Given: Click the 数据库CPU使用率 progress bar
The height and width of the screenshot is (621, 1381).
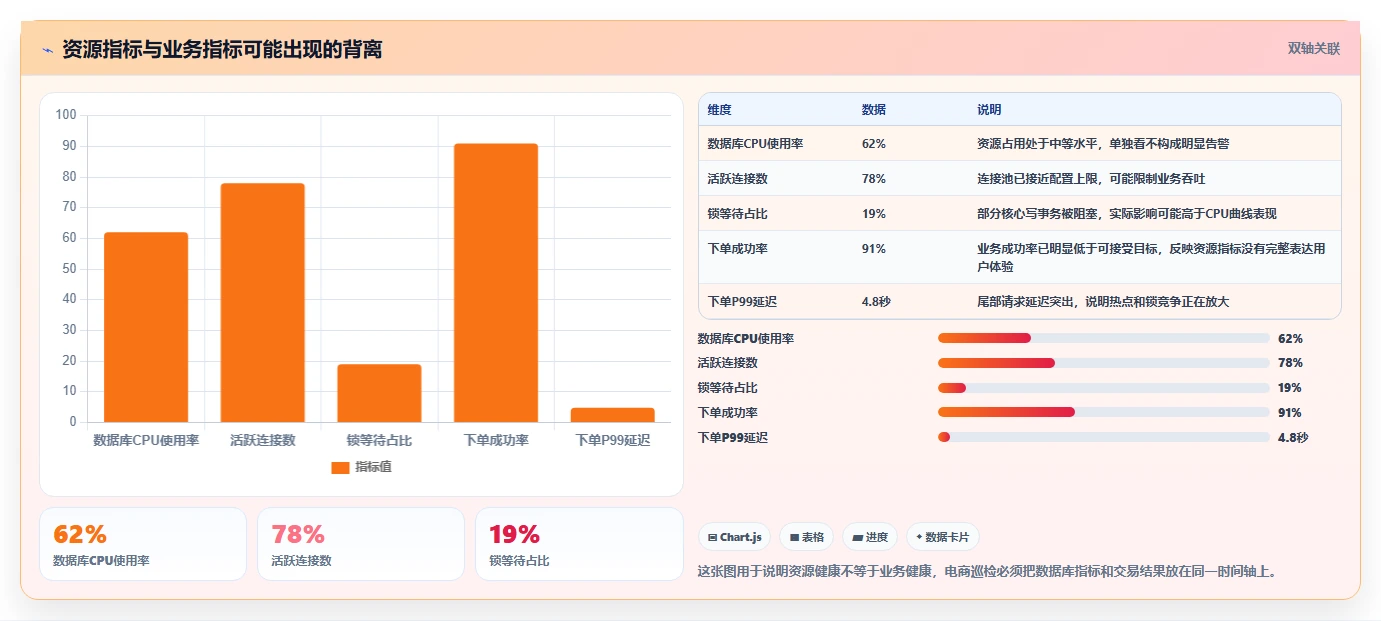Looking at the screenshot, I should tap(1103, 338).
